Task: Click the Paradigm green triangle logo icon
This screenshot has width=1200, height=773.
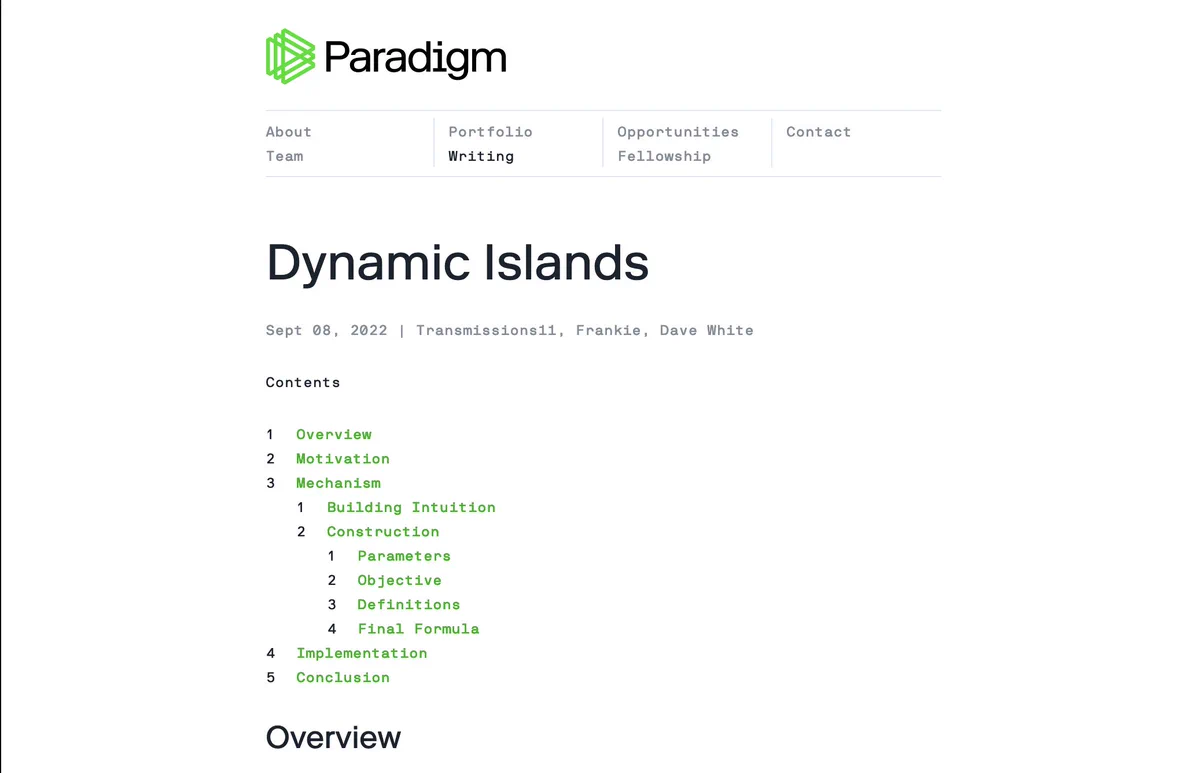Action: tap(290, 56)
